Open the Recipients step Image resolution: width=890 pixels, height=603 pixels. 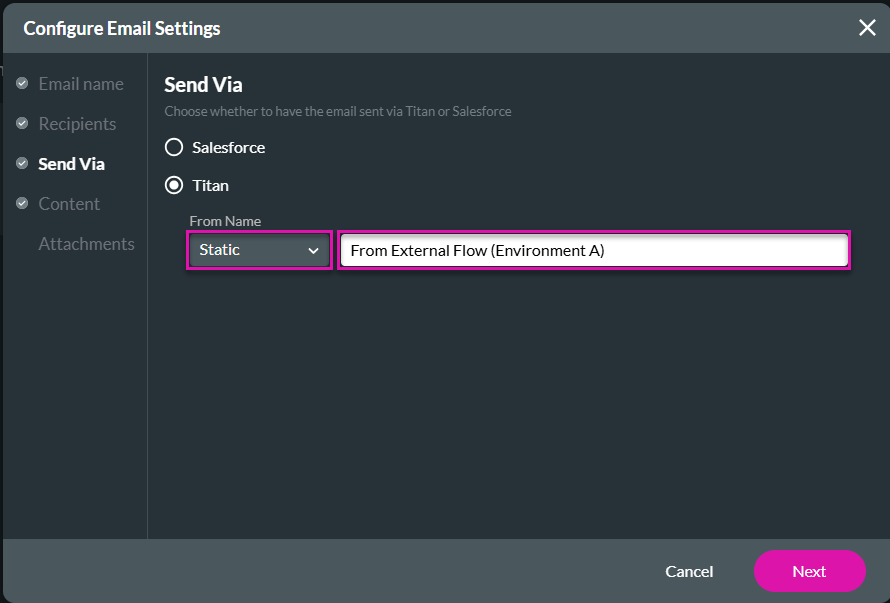coord(77,124)
